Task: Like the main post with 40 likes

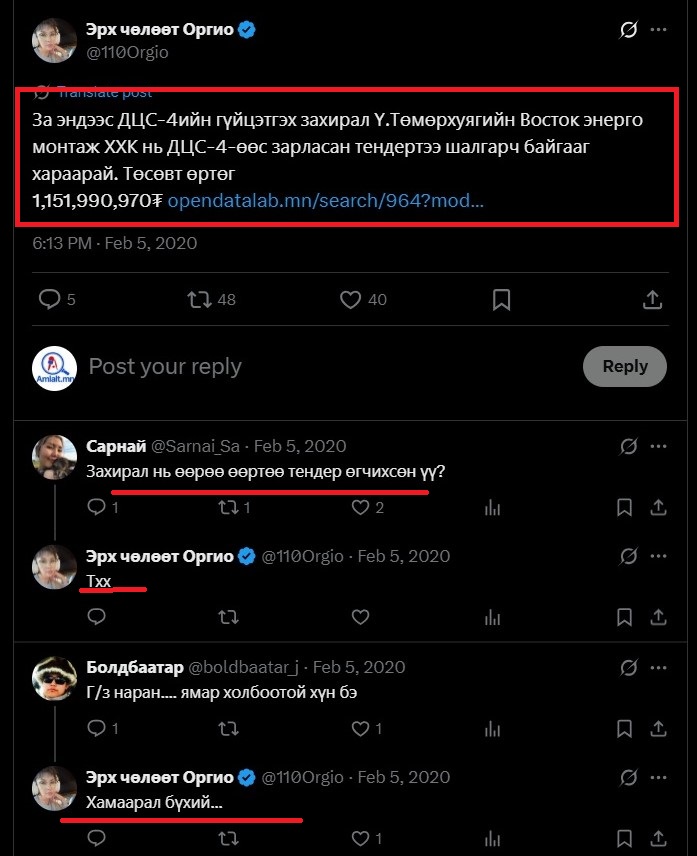Action: click(x=350, y=299)
